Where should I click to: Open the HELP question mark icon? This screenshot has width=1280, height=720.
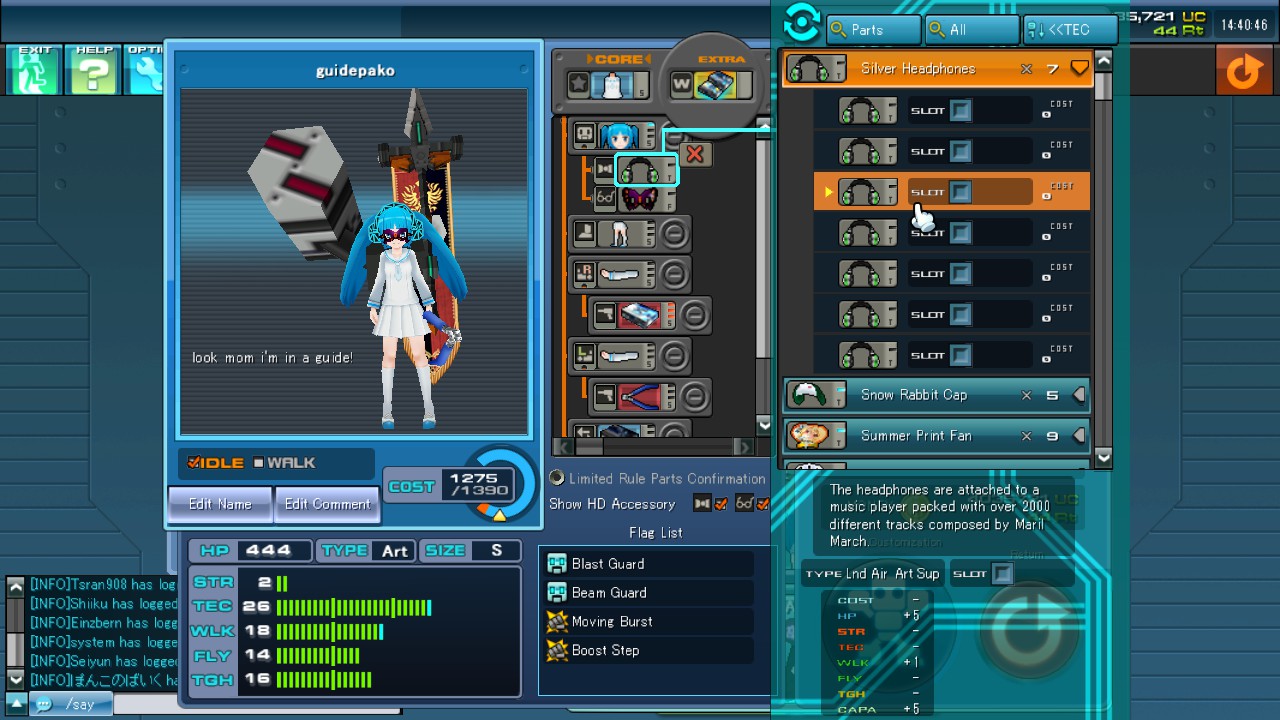pyautogui.click(x=92, y=71)
